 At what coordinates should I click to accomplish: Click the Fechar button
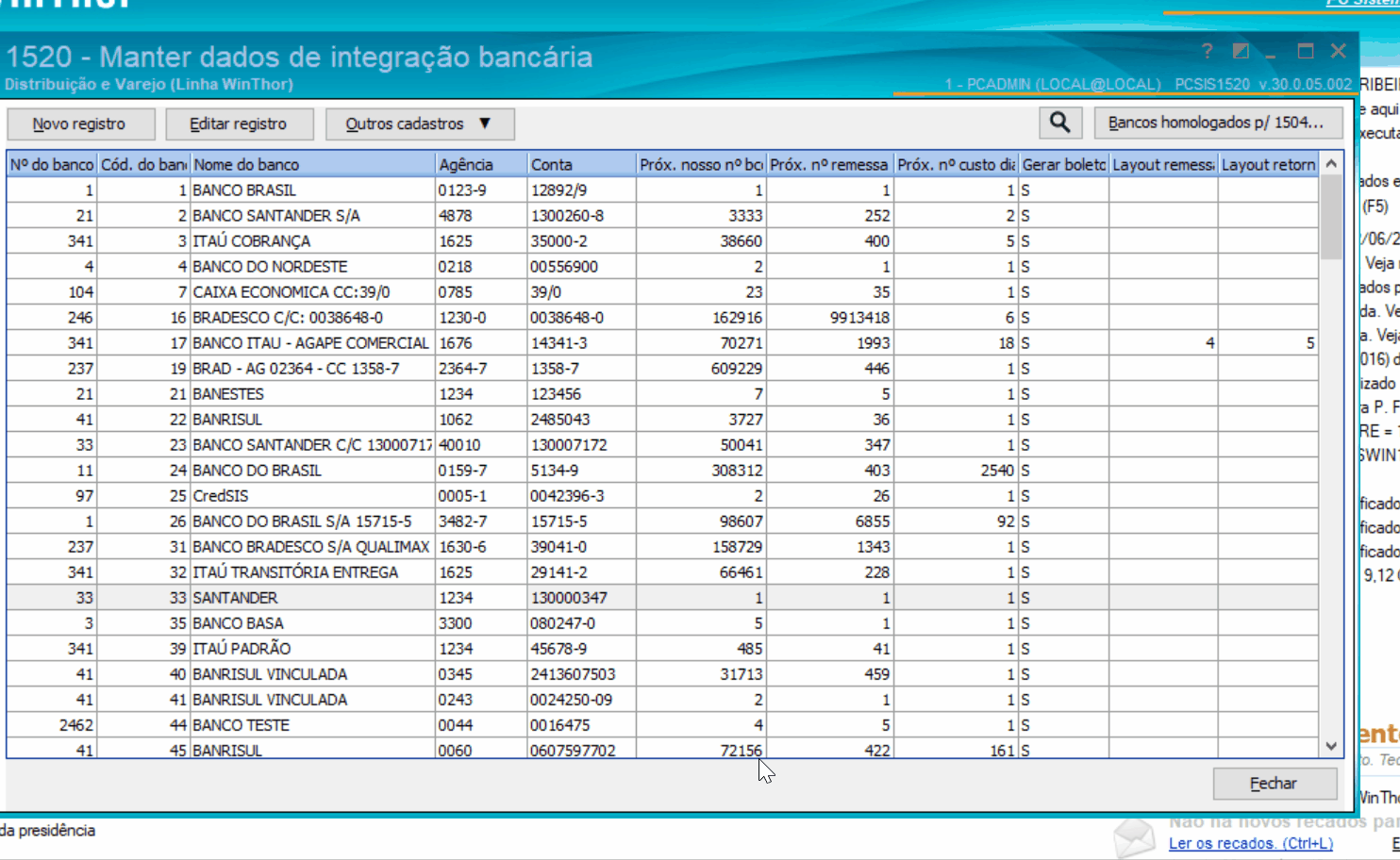[x=1275, y=784]
